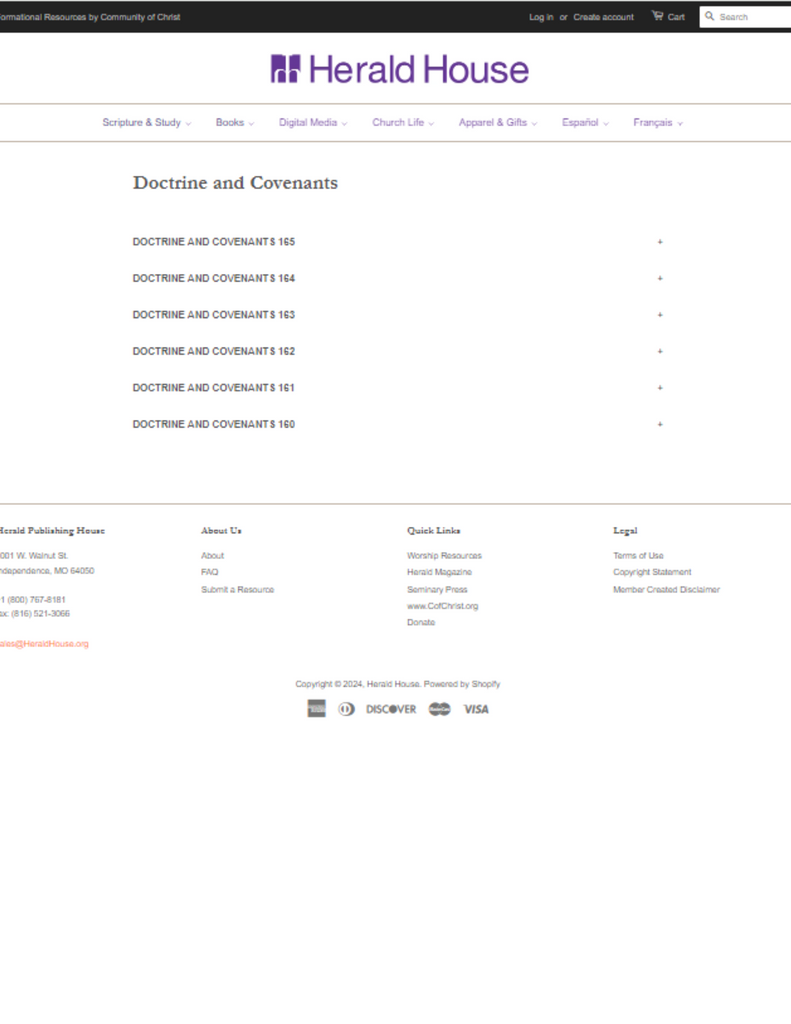
Task: Open the Digital Media dropdown menu
Action: 312,123
